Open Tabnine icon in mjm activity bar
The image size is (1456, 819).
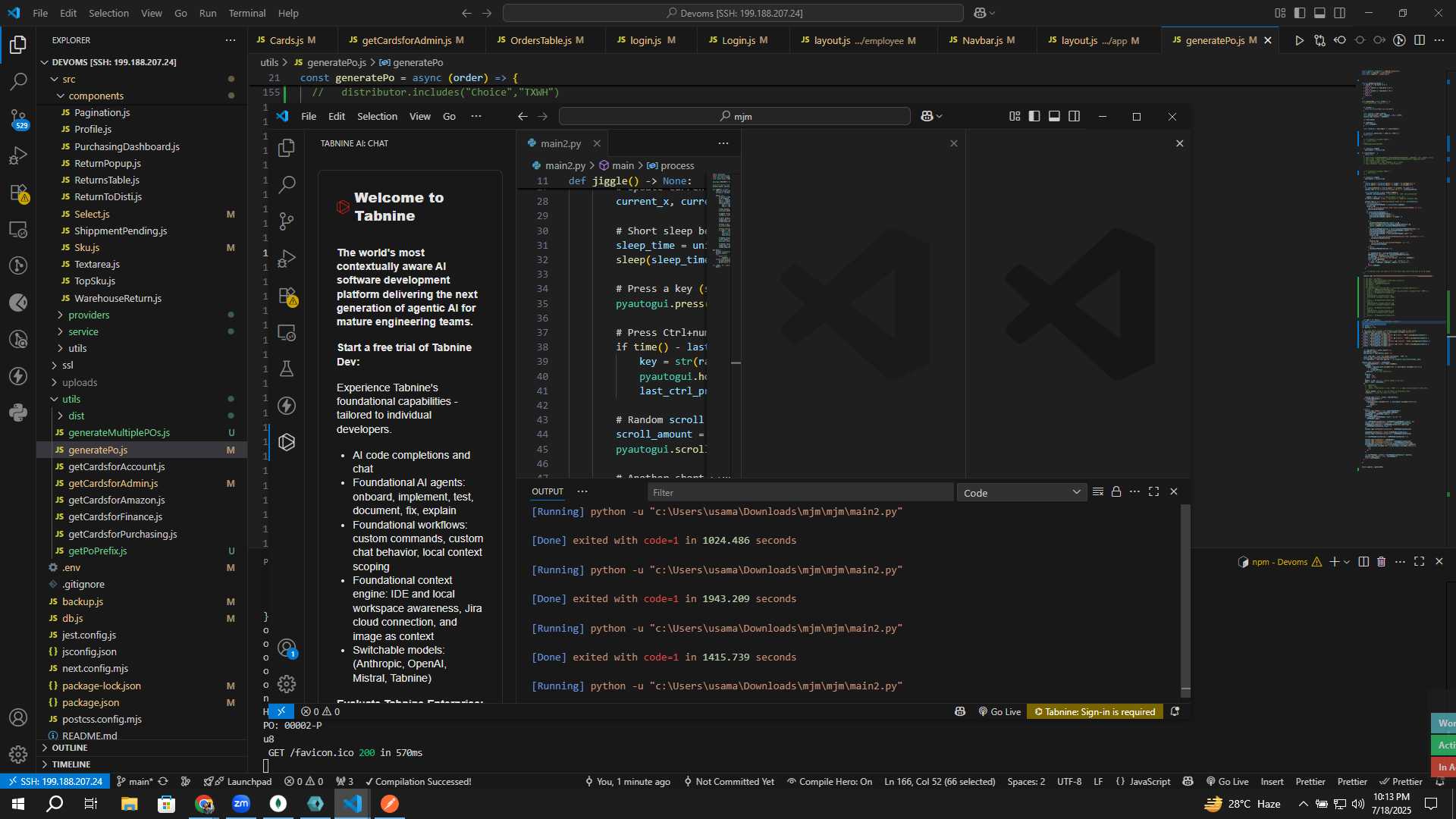coord(287,442)
